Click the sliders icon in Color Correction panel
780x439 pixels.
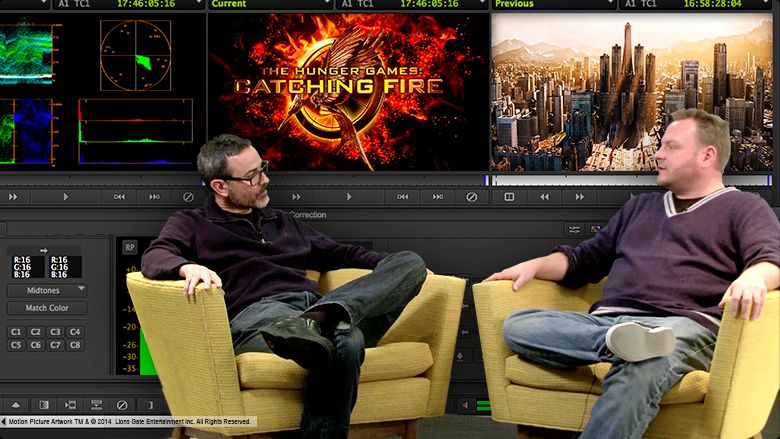point(575,229)
